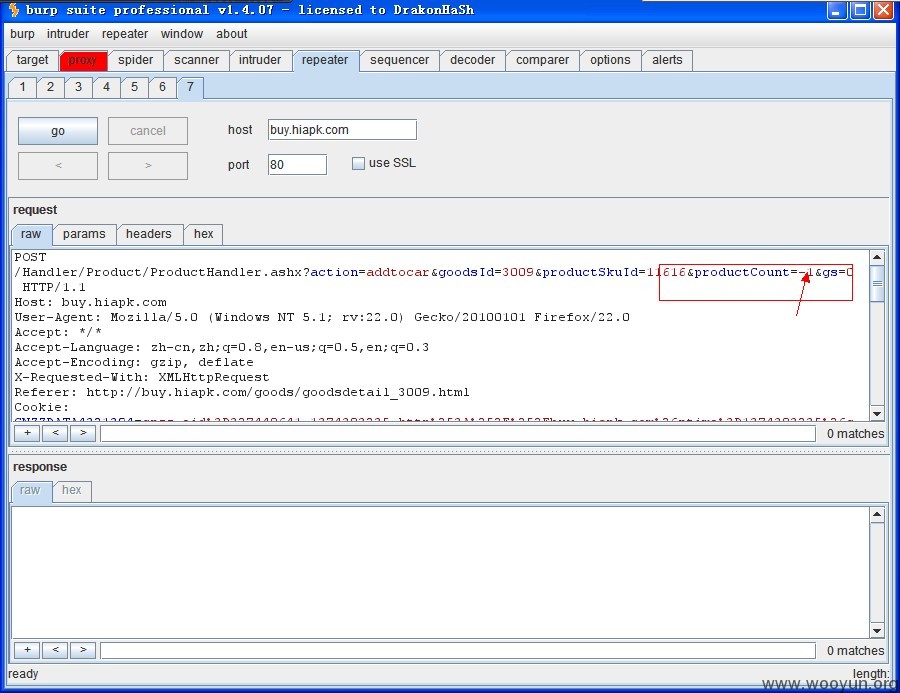
Task: Switch to the highlighted proxy tab
Action: click(x=83, y=60)
